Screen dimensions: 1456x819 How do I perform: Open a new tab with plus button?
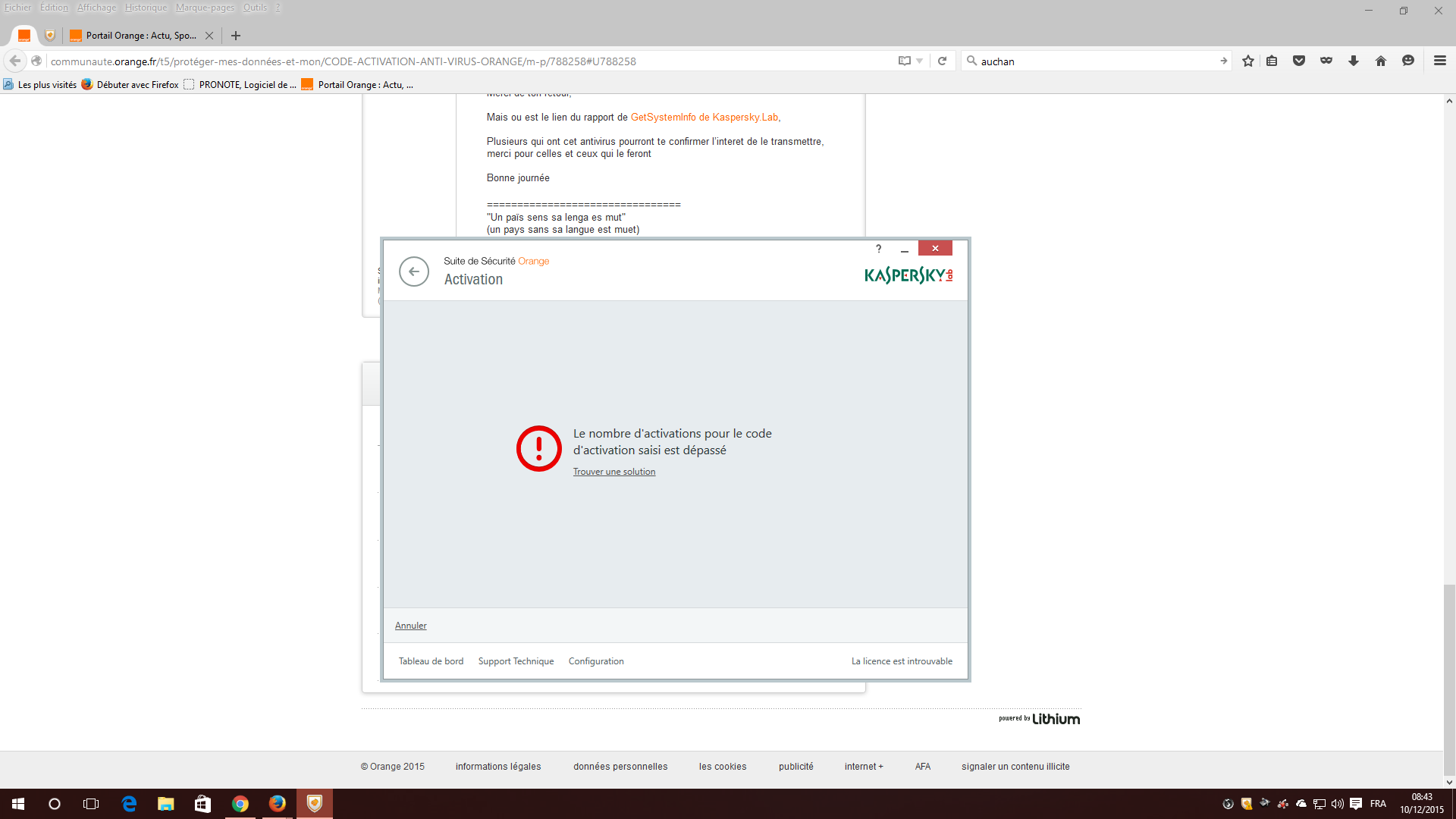[236, 36]
